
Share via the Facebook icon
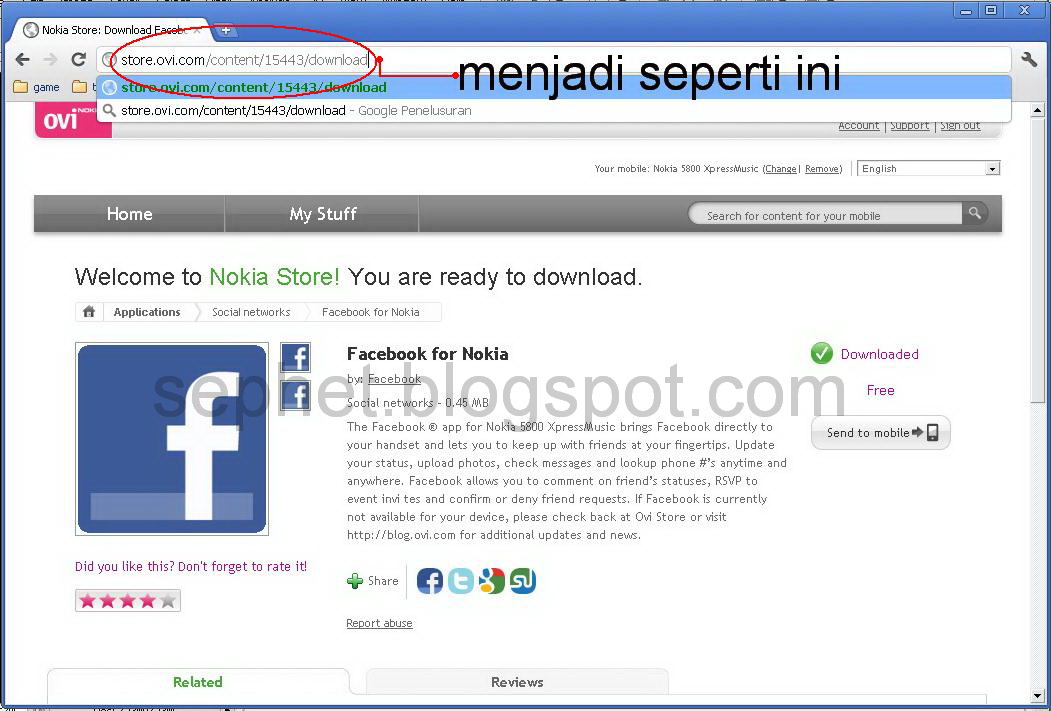tap(430, 580)
